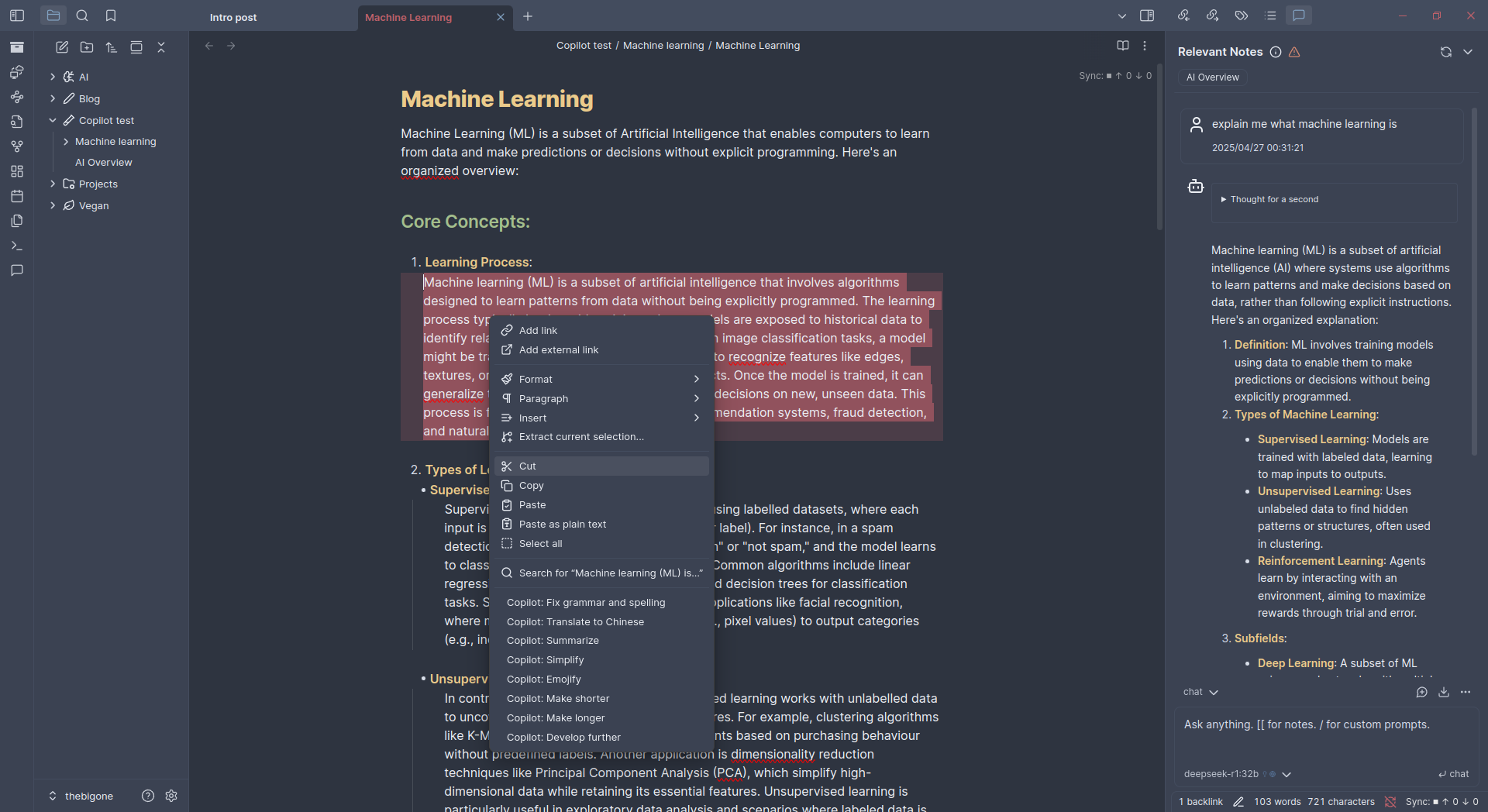Click the refresh icon in Relevant Notes
This screenshot has width=1488, height=812.
[1445, 52]
